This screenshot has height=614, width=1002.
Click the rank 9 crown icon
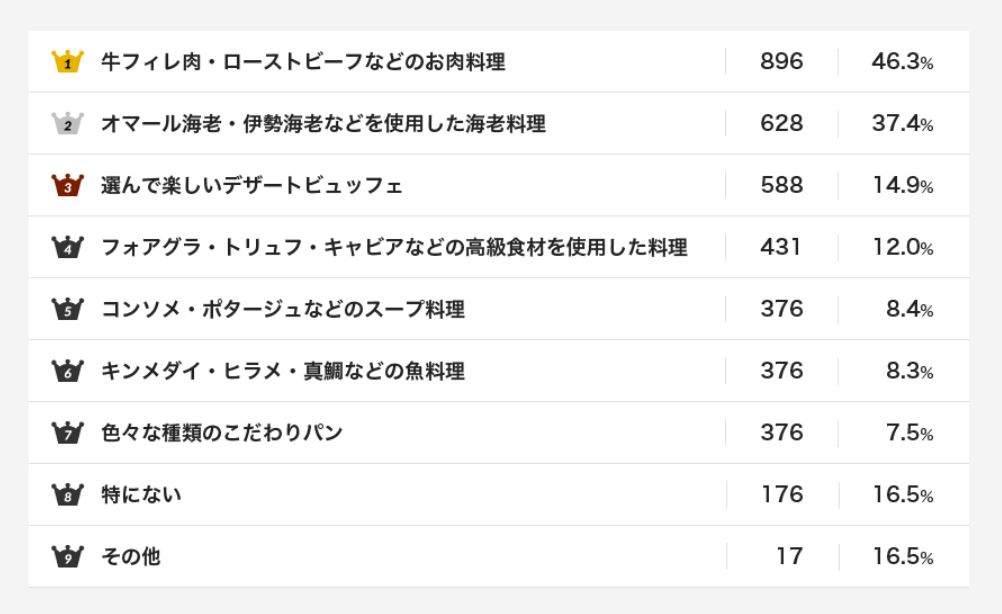coord(67,557)
